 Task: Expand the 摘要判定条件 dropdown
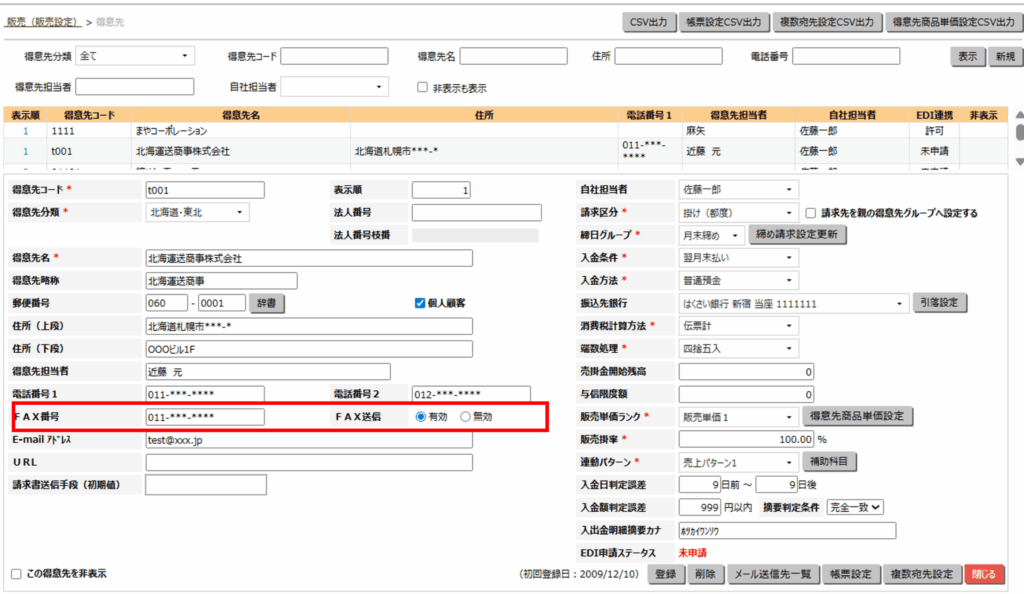[857, 507]
